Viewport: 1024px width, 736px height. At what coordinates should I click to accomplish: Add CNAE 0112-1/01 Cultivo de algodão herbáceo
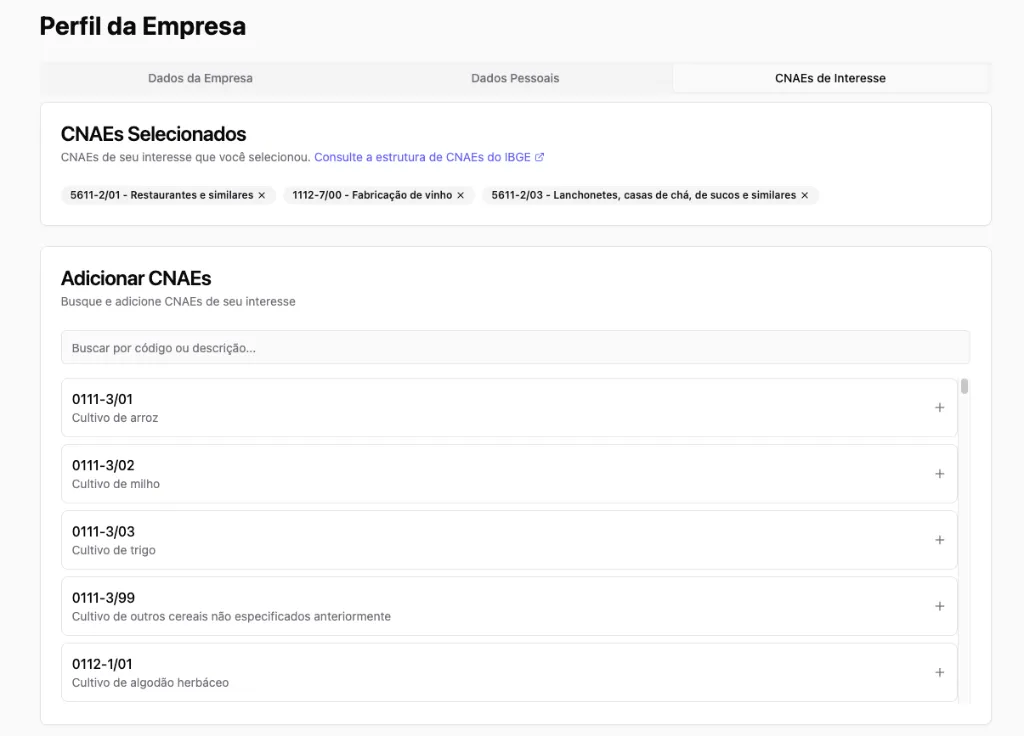[939, 672]
